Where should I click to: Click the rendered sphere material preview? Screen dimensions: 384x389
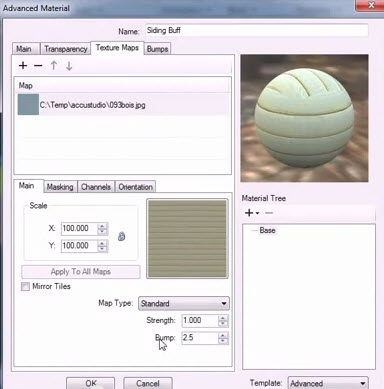(x=304, y=118)
